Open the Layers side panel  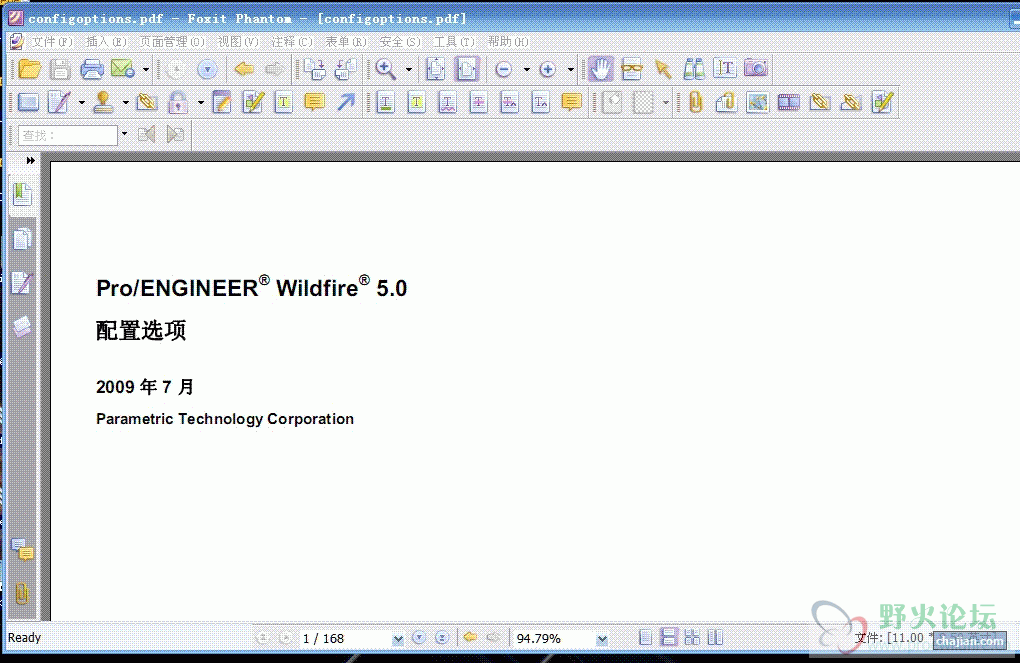coord(22,327)
